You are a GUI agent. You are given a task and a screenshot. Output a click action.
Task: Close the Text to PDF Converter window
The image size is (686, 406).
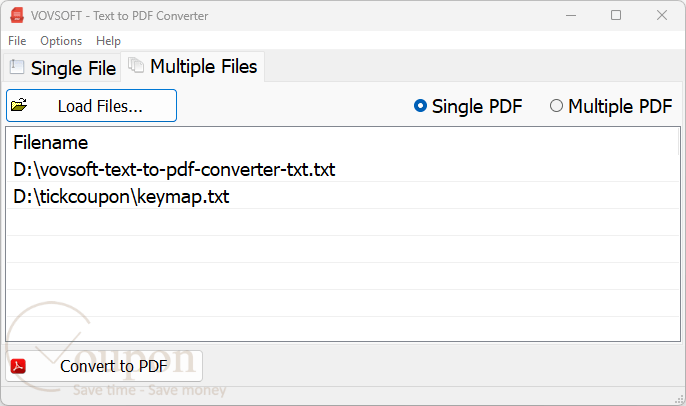(x=662, y=15)
